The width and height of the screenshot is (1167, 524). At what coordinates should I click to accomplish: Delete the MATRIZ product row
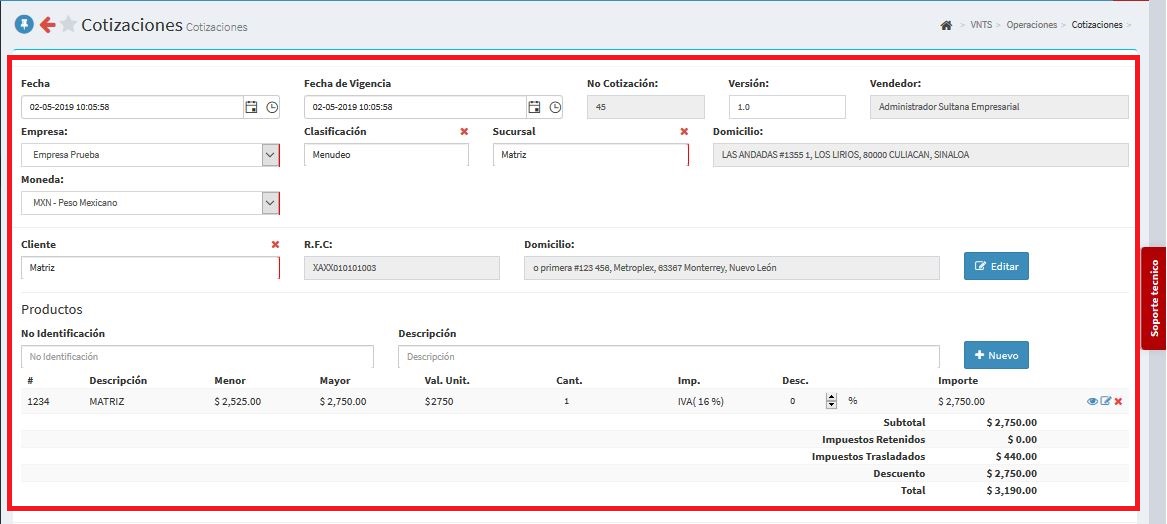point(1118,401)
